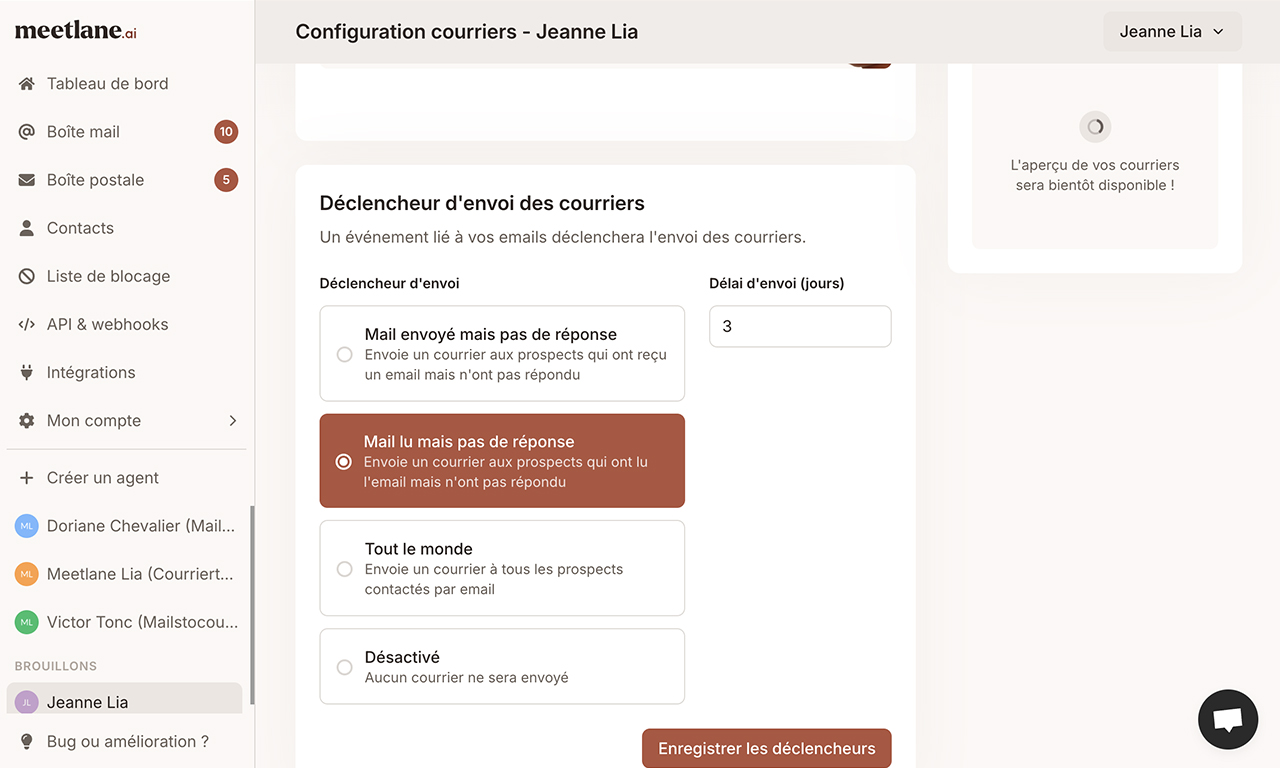1280x768 pixels.
Task: Open the Liste de blocage
Action: click(x=107, y=275)
